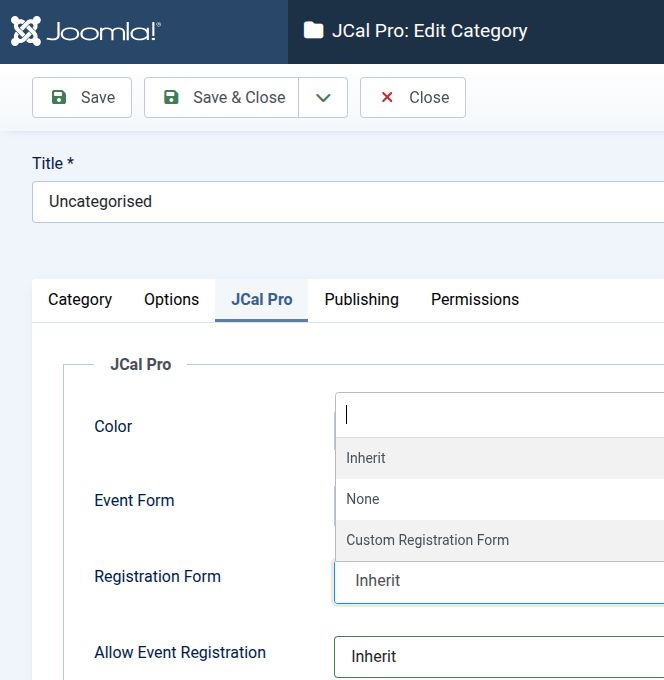Image resolution: width=664 pixels, height=680 pixels.
Task: Open the Allow Event Registration dropdown
Action: [x=499, y=657]
